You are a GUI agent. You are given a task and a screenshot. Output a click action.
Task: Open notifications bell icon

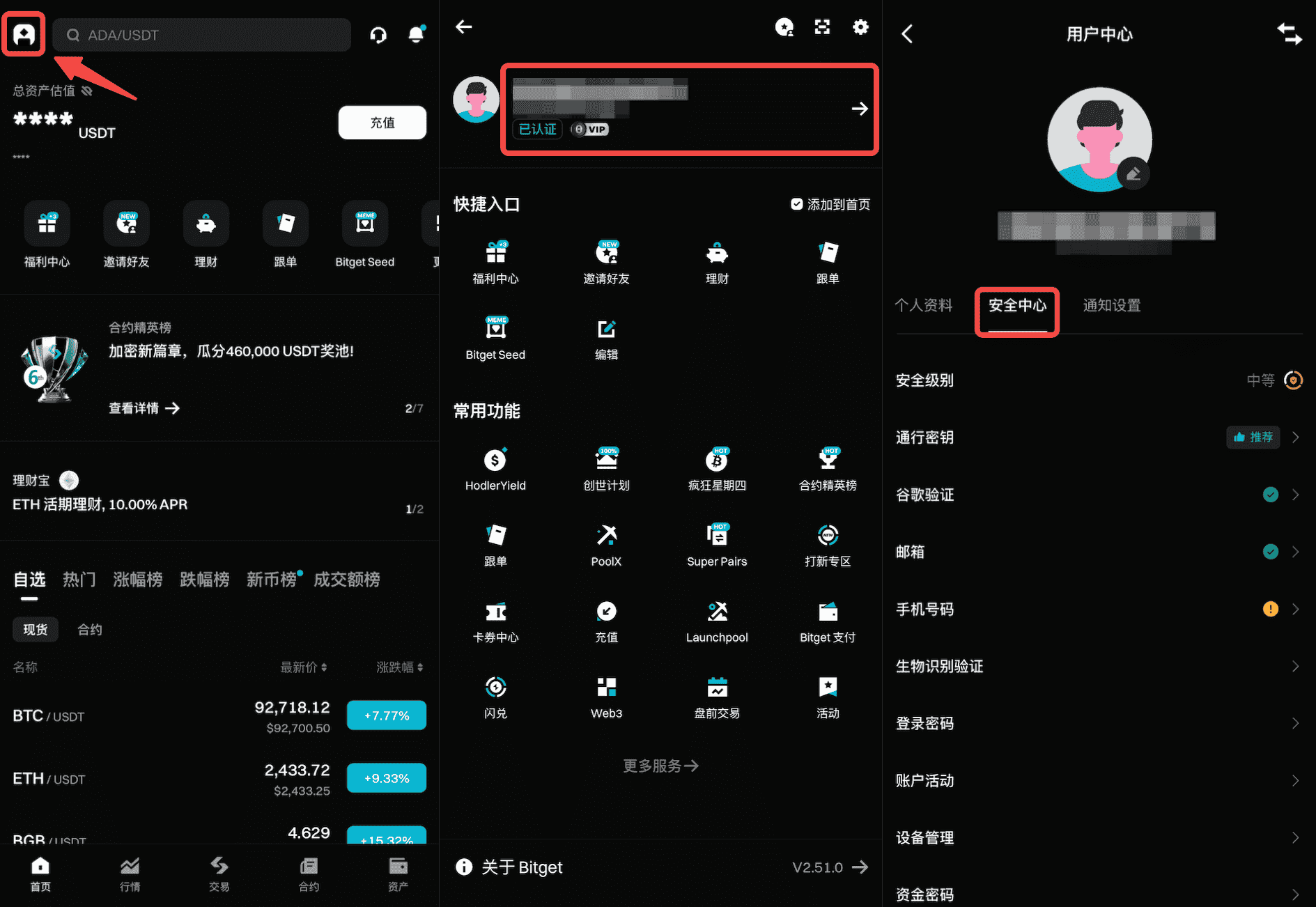(416, 34)
